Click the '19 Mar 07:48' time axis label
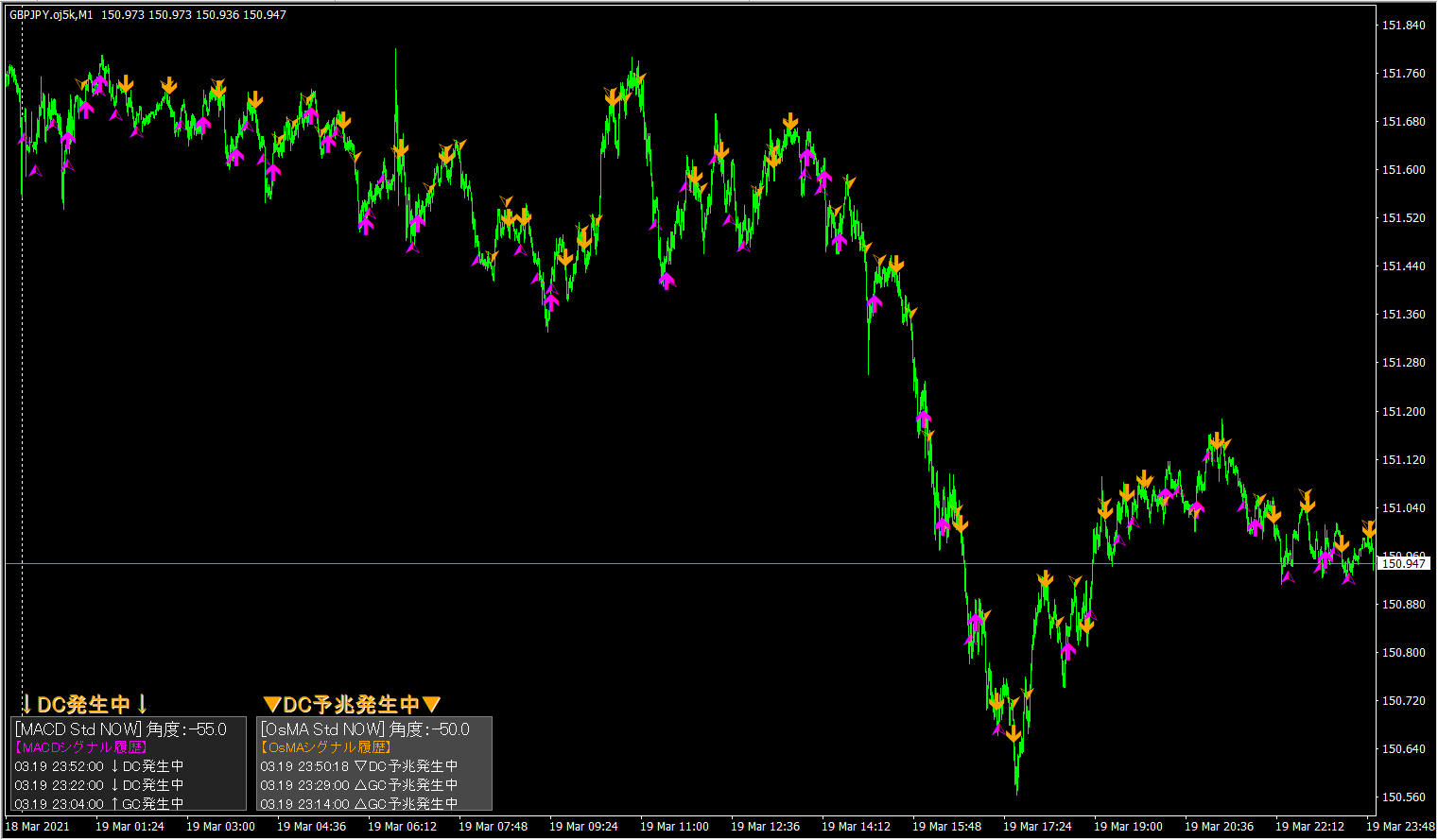This screenshot has width=1438, height=840. (x=493, y=827)
